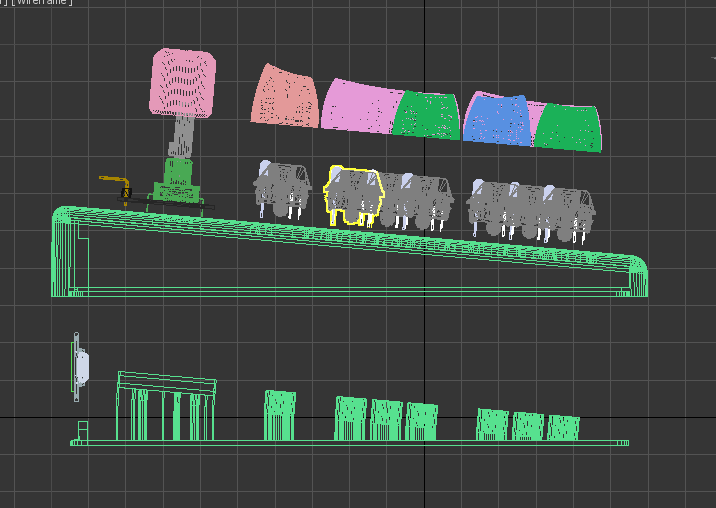This screenshot has height=508, width=716.
Task: Select the green keycap beside the large pink one
Action: 426,115
